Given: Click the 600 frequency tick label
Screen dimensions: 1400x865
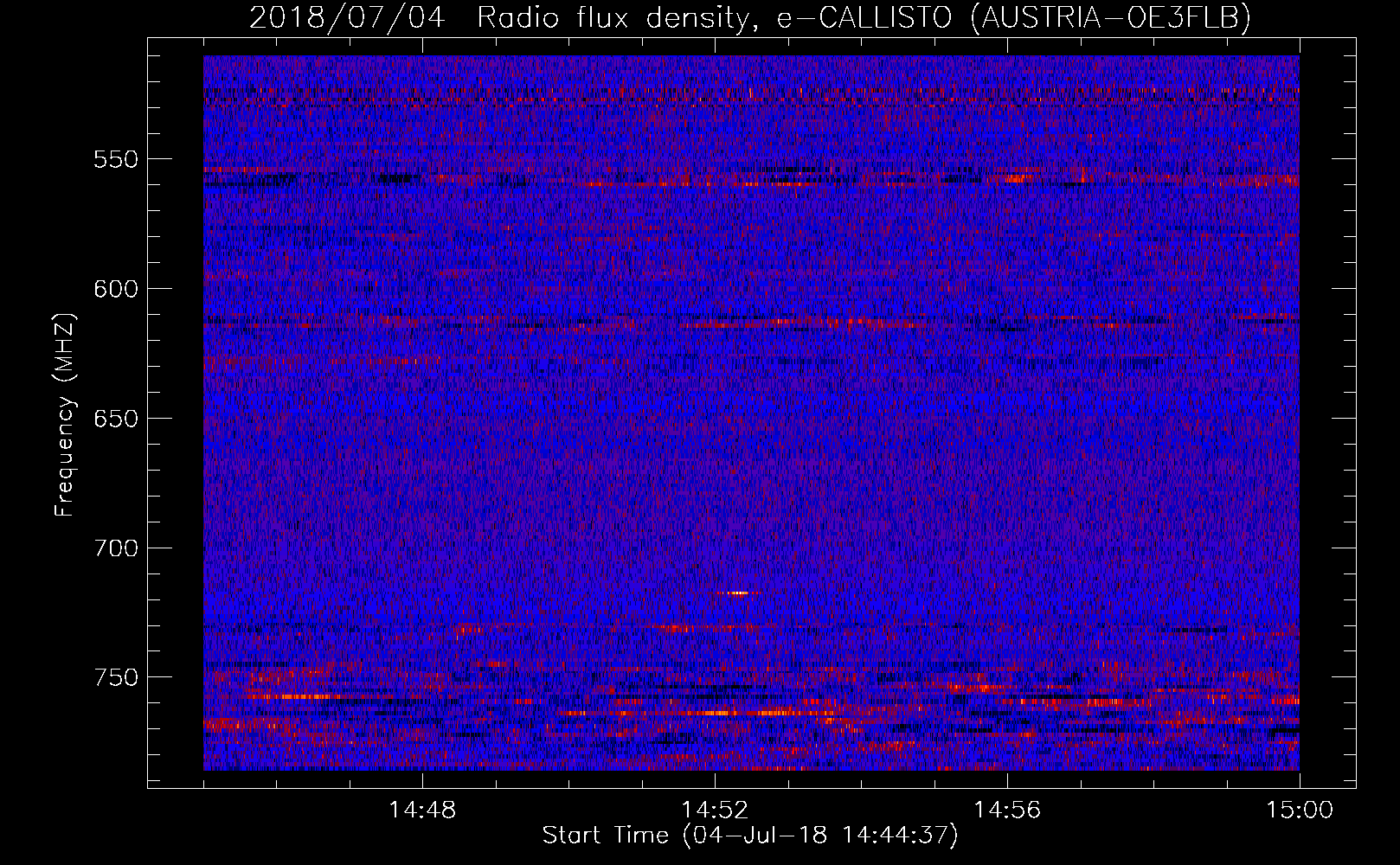Looking at the screenshot, I should click(x=116, y=289).
